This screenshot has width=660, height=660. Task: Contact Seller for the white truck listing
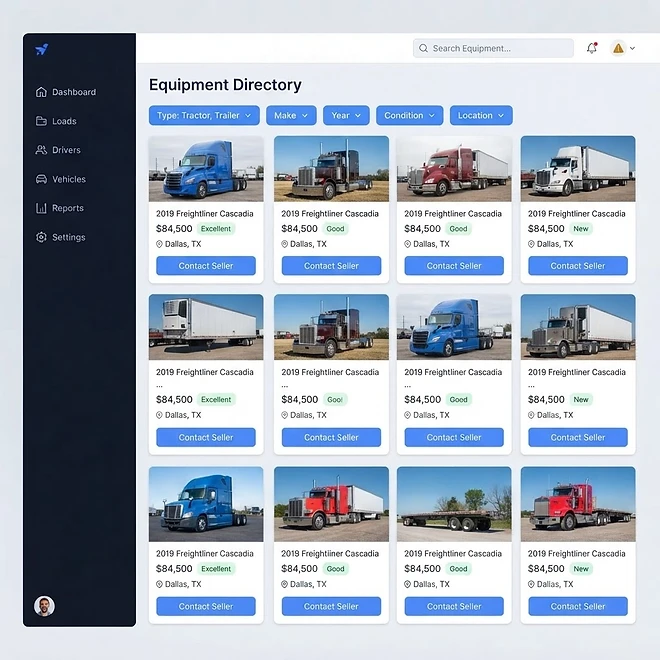tap(578, 266)
